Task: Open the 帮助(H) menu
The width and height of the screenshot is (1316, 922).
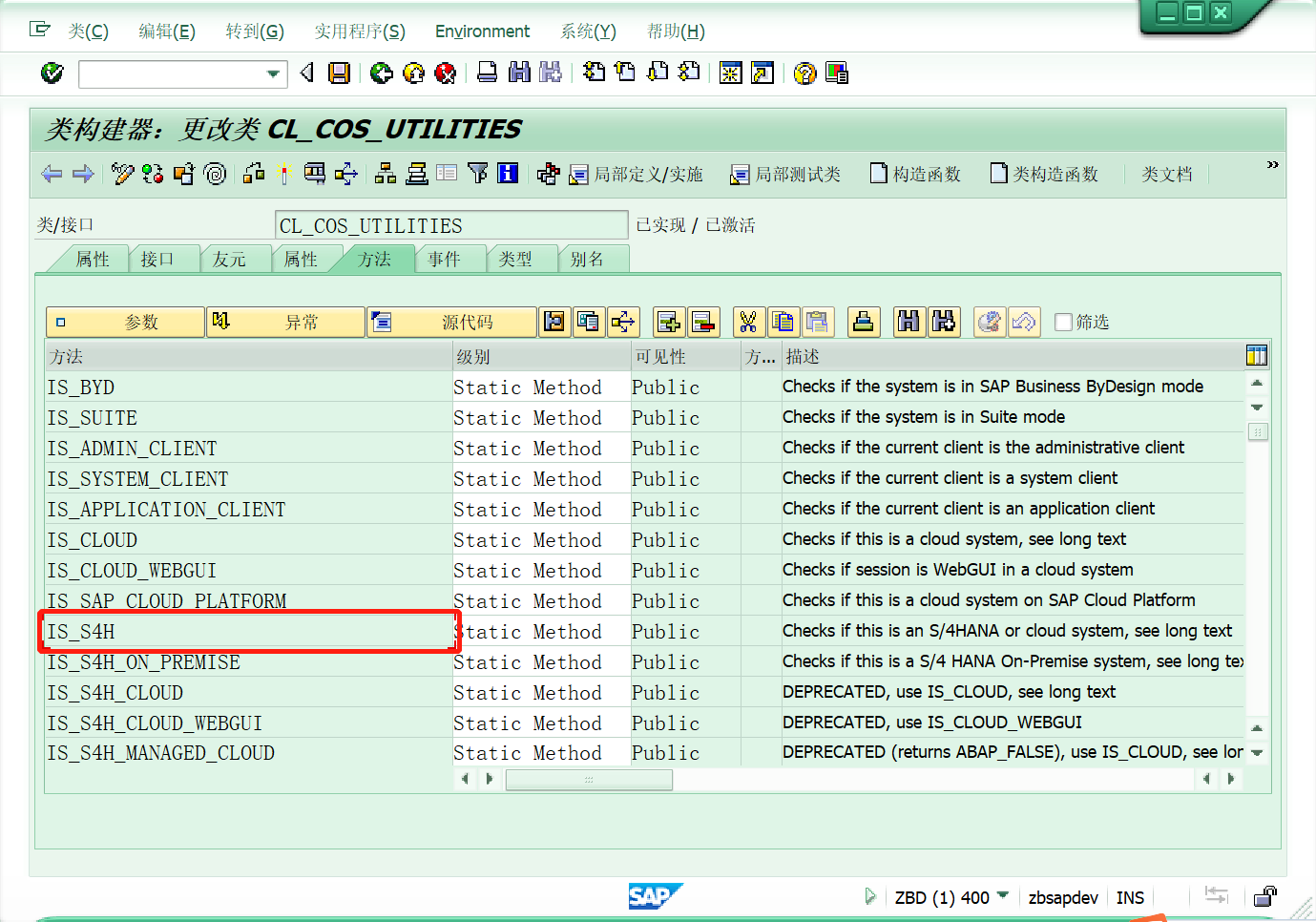Action: point(676,31)
